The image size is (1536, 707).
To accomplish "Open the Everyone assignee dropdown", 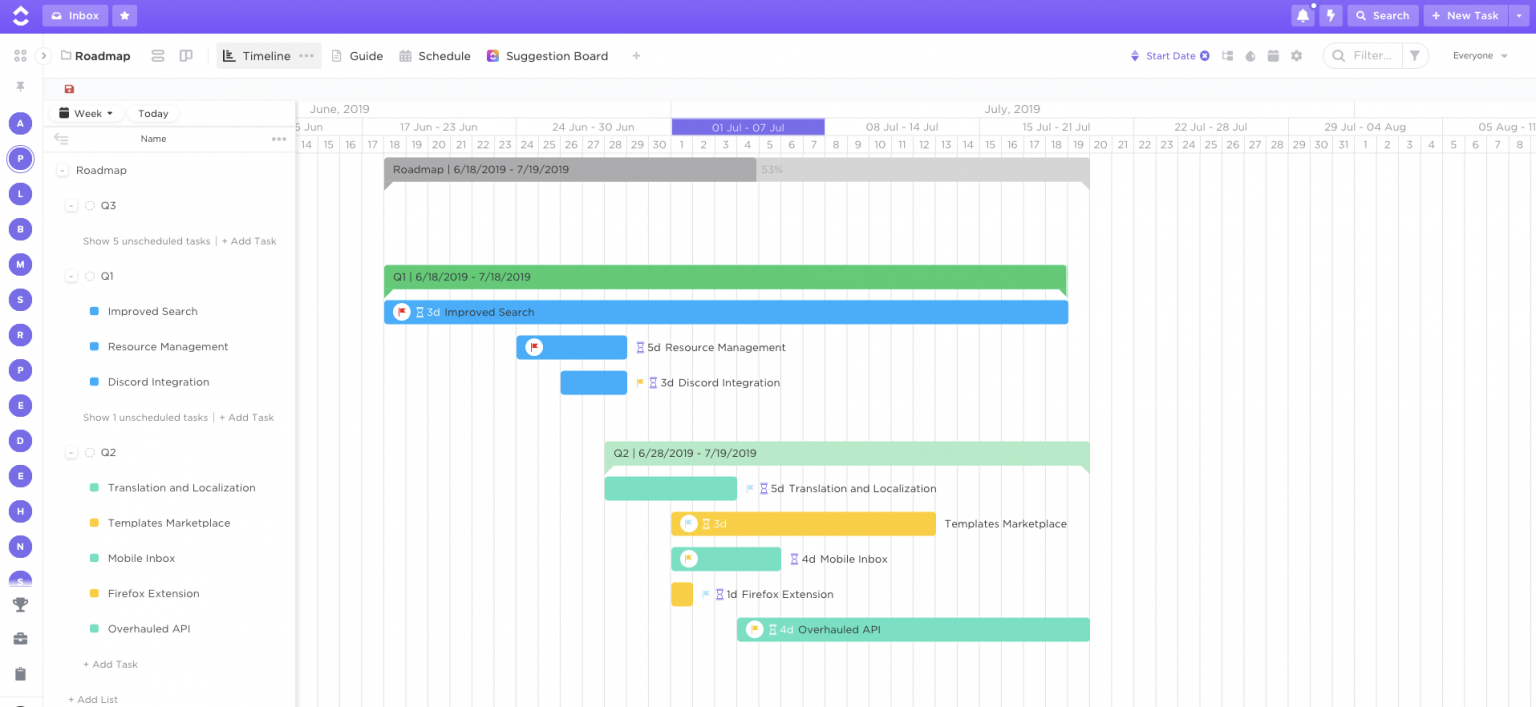I will coord(1479,56).
